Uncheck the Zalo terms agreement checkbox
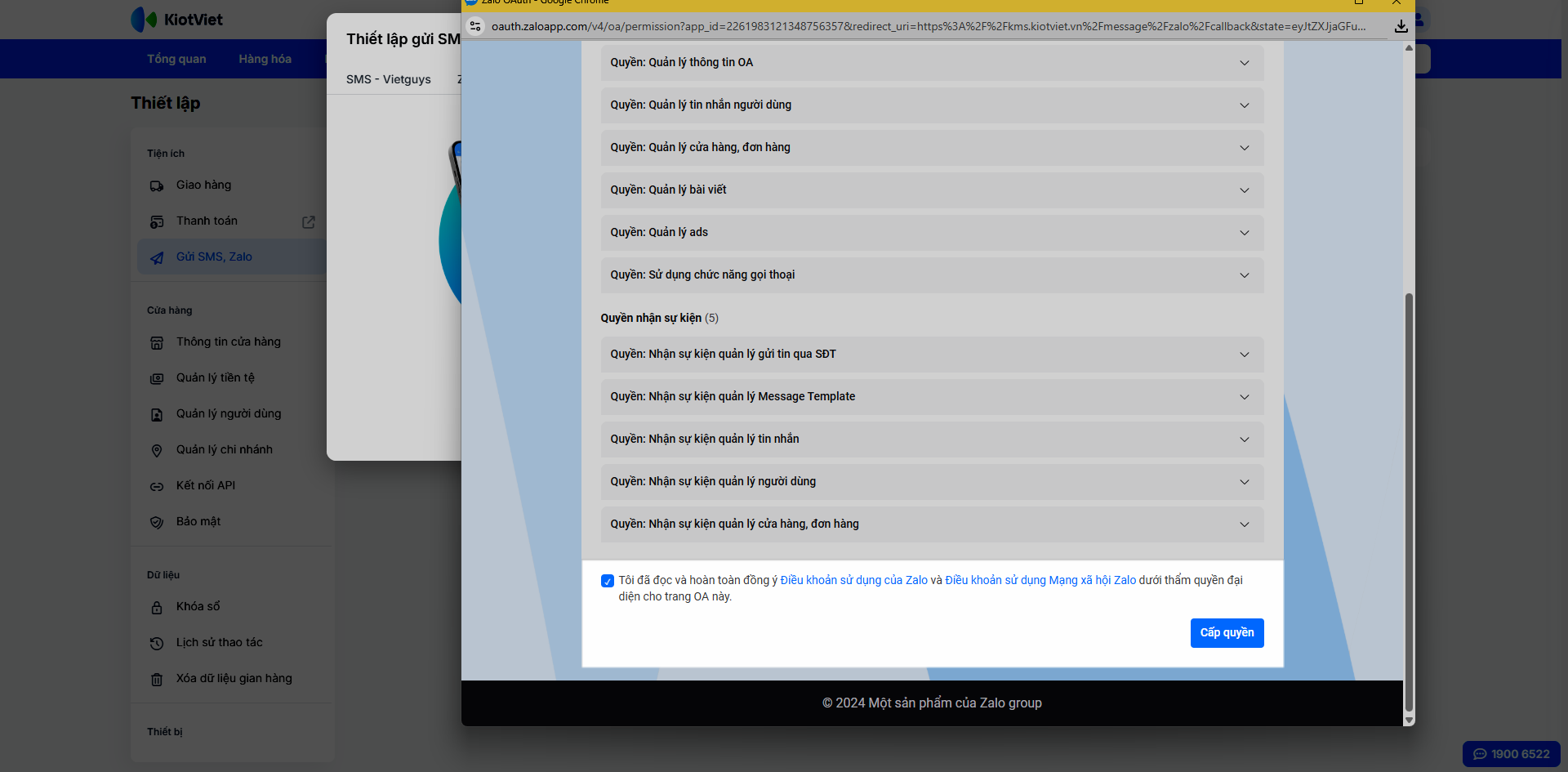This screenshot has height=772, width=1568. pyautogui.click(x=608, y=581)
